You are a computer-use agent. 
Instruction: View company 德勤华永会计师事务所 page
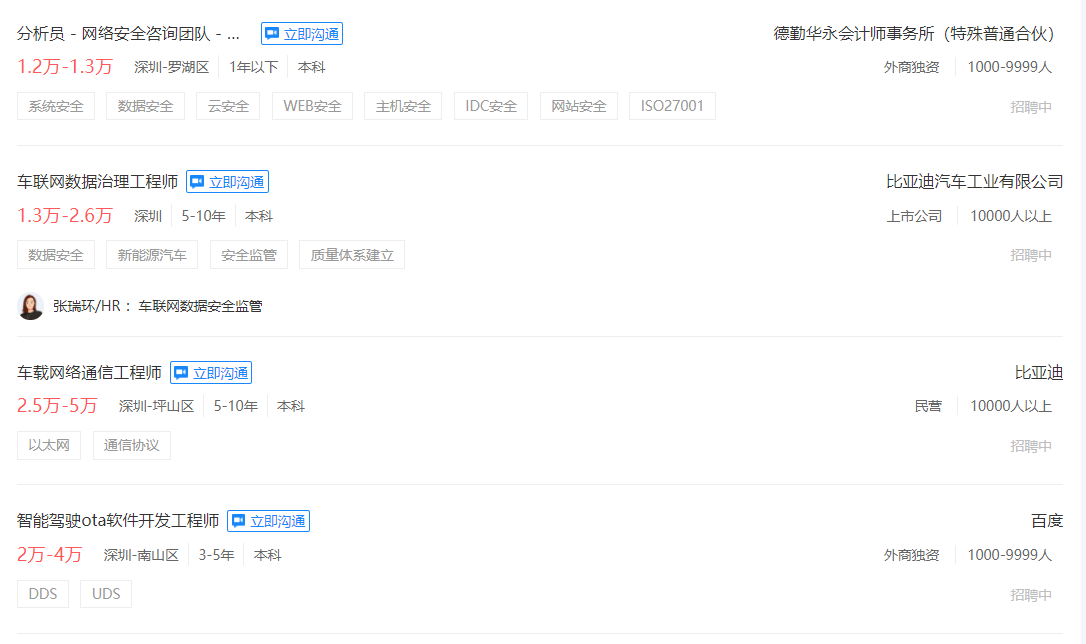915,34
